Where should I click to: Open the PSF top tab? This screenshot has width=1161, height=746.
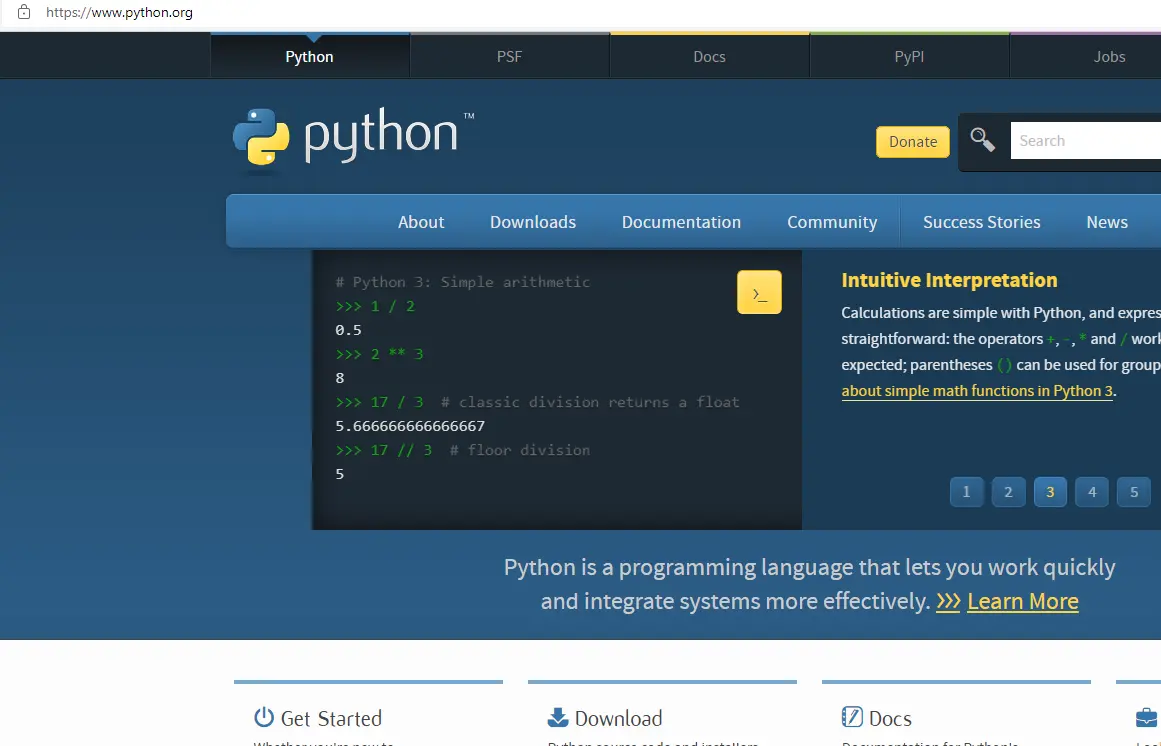tap(509, 56)
